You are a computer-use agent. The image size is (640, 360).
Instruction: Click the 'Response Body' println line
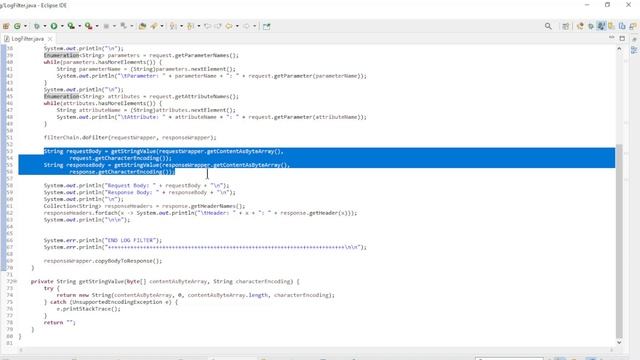140,192
